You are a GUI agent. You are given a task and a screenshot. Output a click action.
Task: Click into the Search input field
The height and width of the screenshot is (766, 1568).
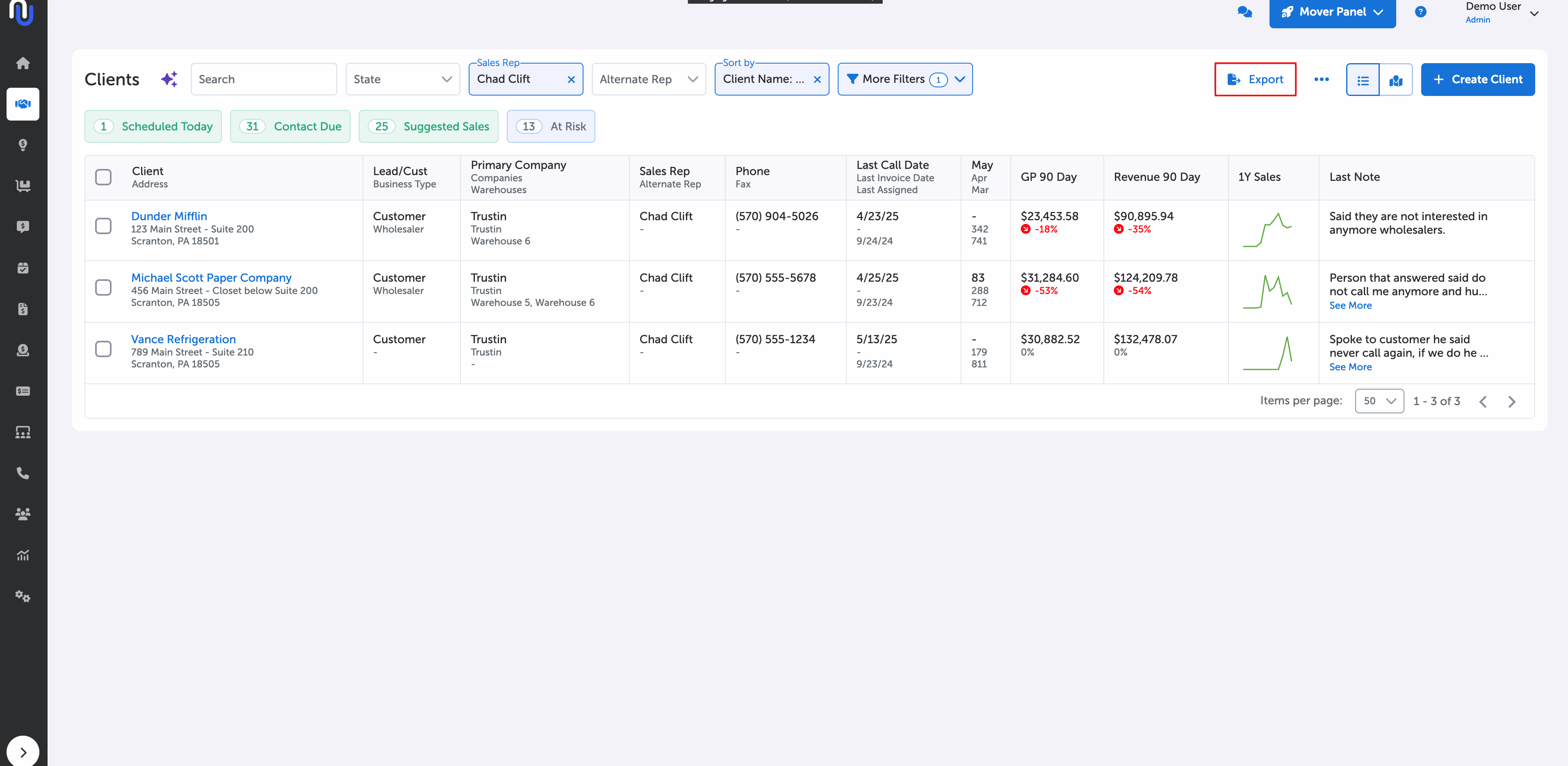(x=263, y=79)
